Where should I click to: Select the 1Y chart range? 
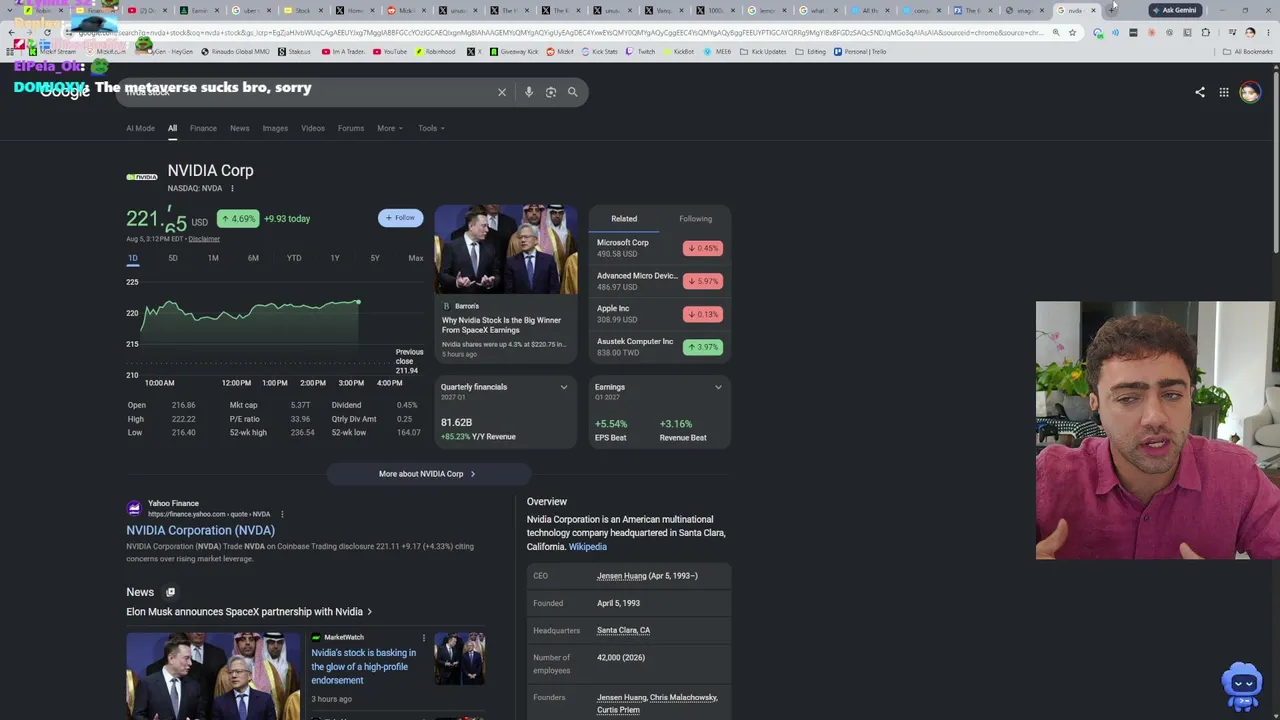[335, 258]
